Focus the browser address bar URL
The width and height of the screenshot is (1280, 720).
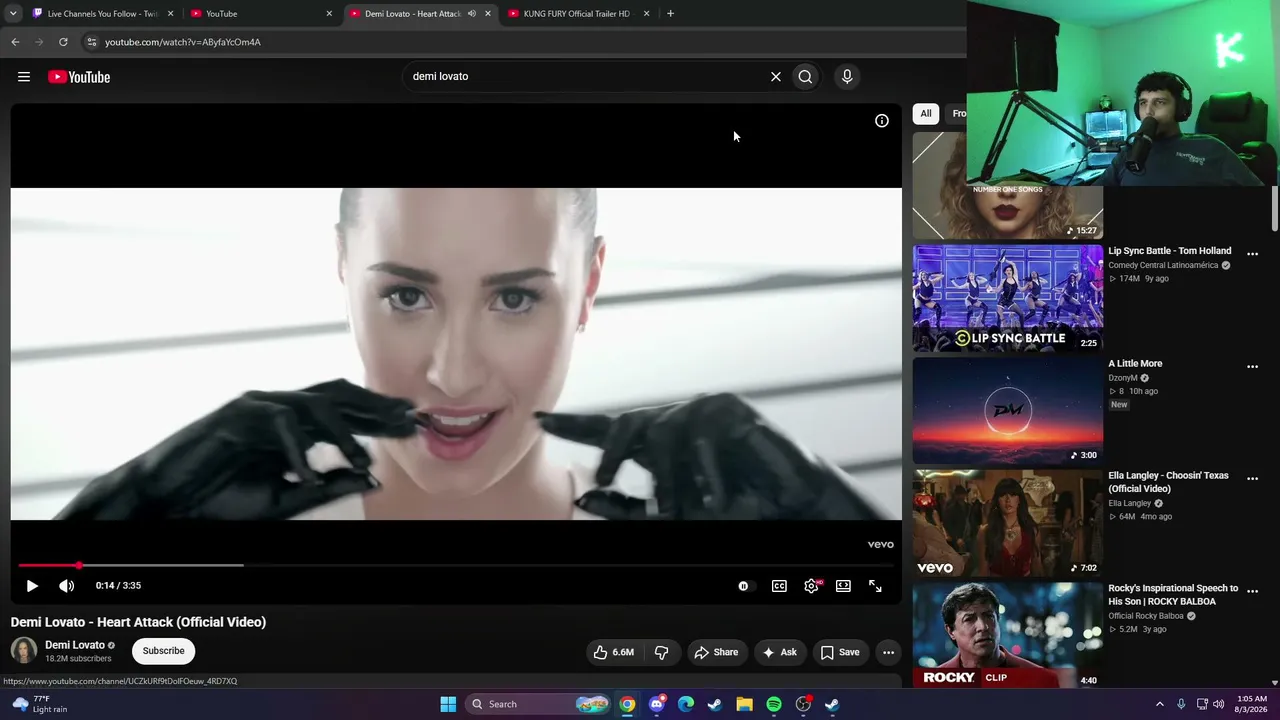point(183,42)
